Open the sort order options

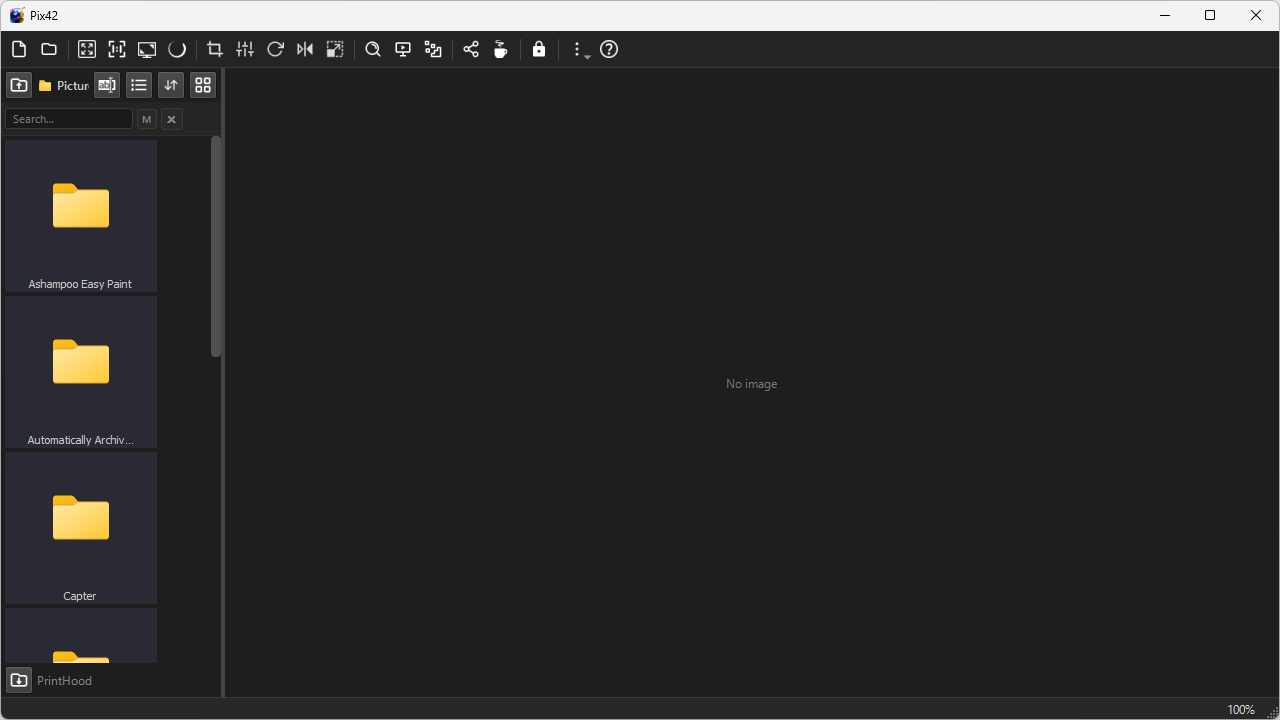171,85
